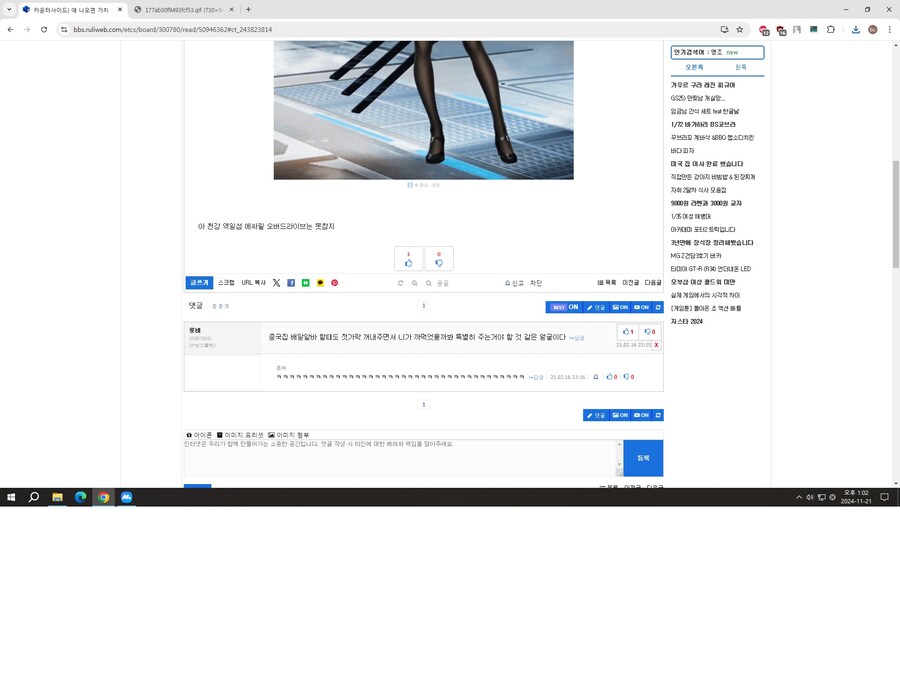900x682 pixels.
Task: Share the post on X (Twitter)
Action: [x=276, y=283]
